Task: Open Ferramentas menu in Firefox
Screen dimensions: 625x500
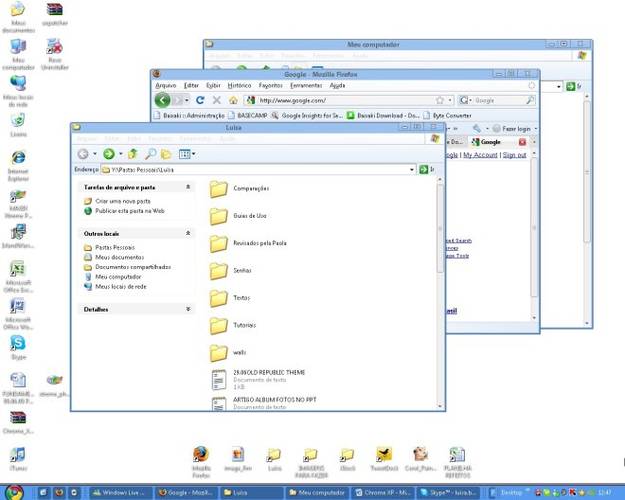Action: click(306, 85)
